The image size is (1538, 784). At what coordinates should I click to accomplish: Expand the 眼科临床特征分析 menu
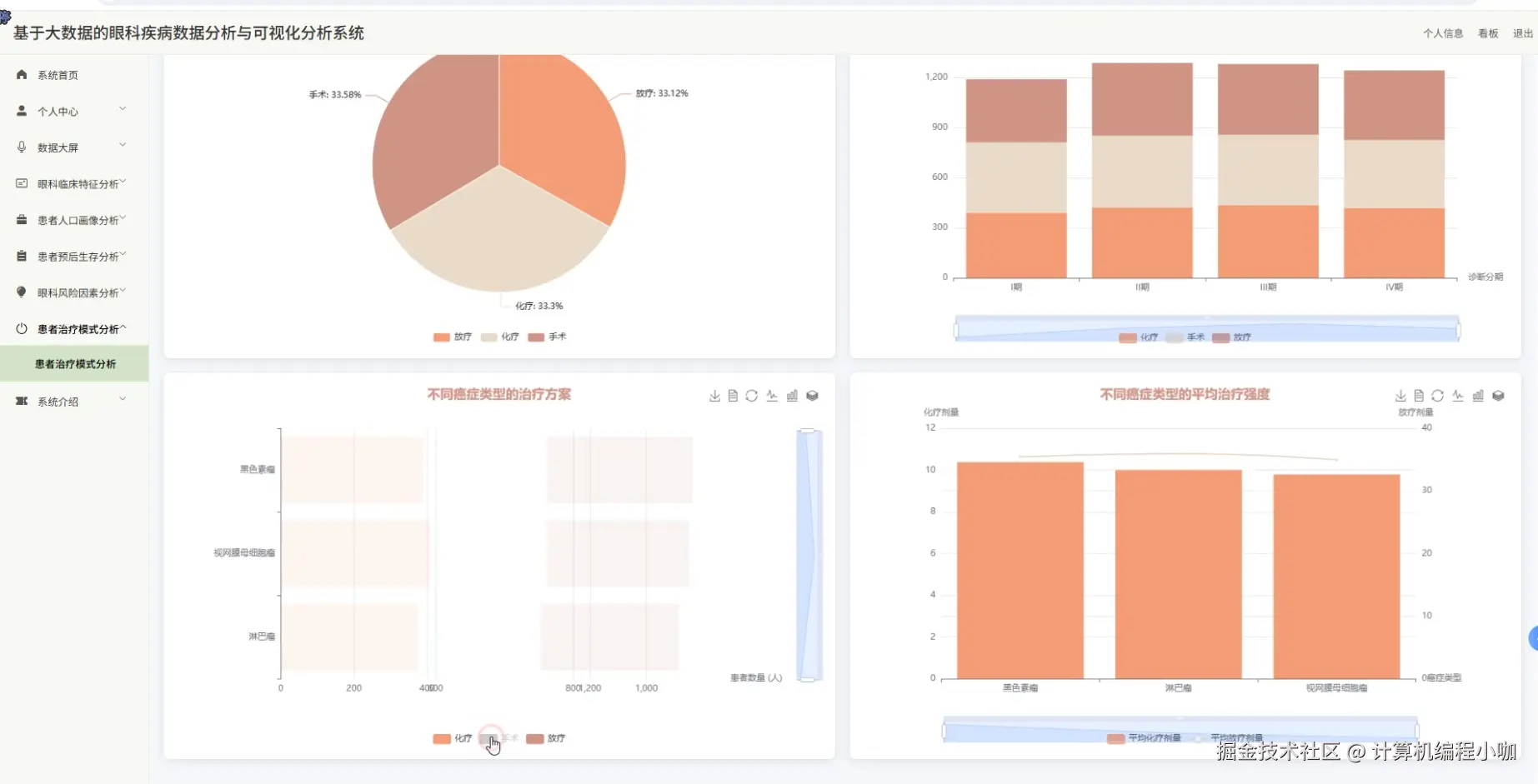pyautogui.click(x=123, y=182)
